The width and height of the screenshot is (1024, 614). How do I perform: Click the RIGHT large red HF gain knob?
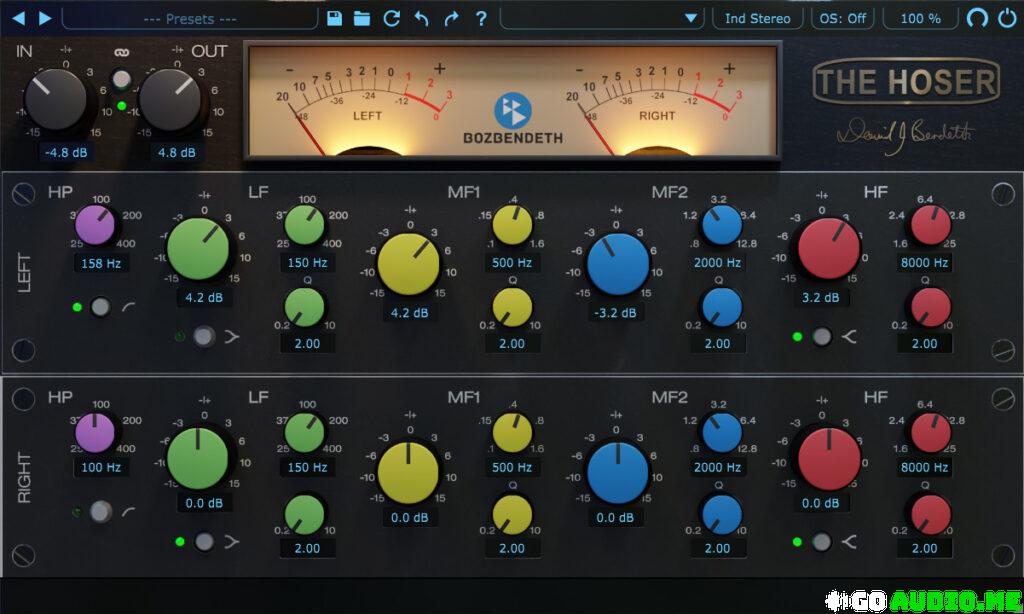coord(829,459)
